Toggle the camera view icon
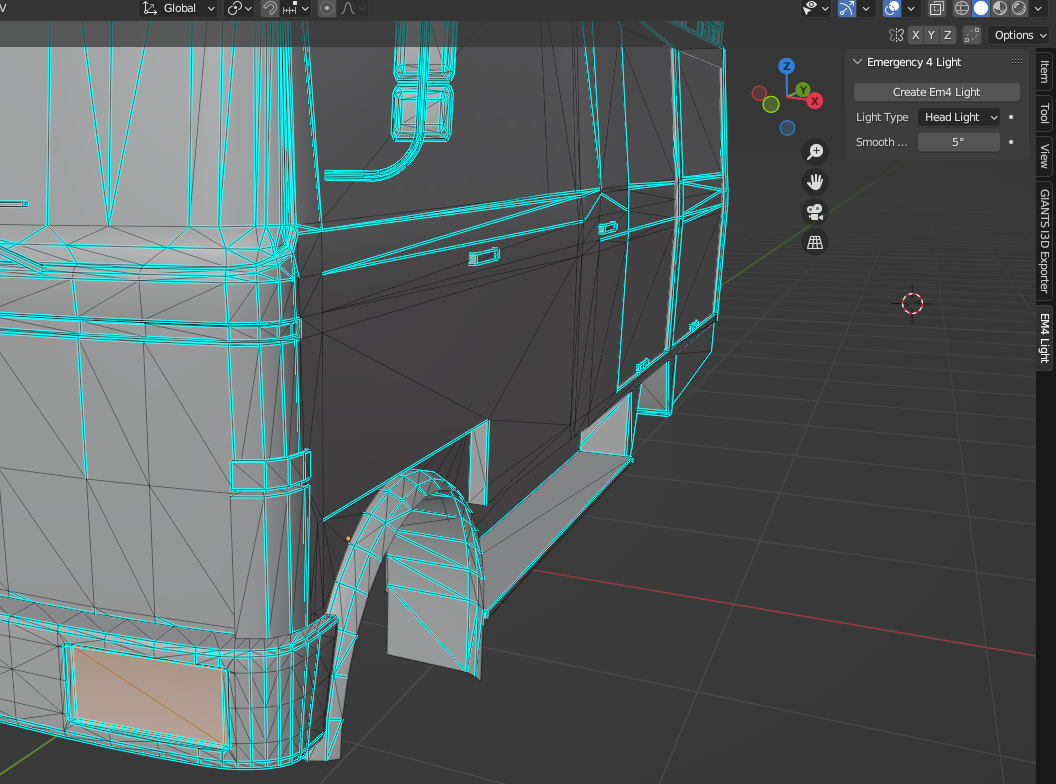Screen dimensions: 1056x784 815,211
